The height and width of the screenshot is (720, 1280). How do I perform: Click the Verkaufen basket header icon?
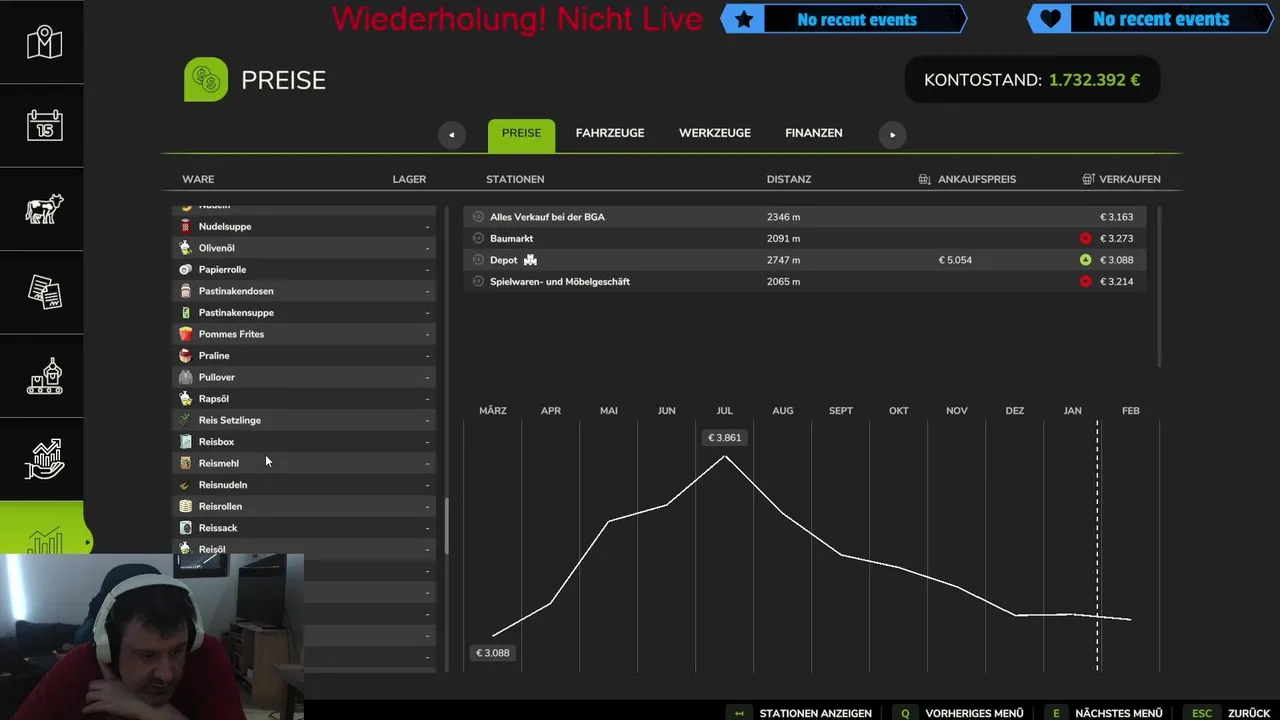1088,179
